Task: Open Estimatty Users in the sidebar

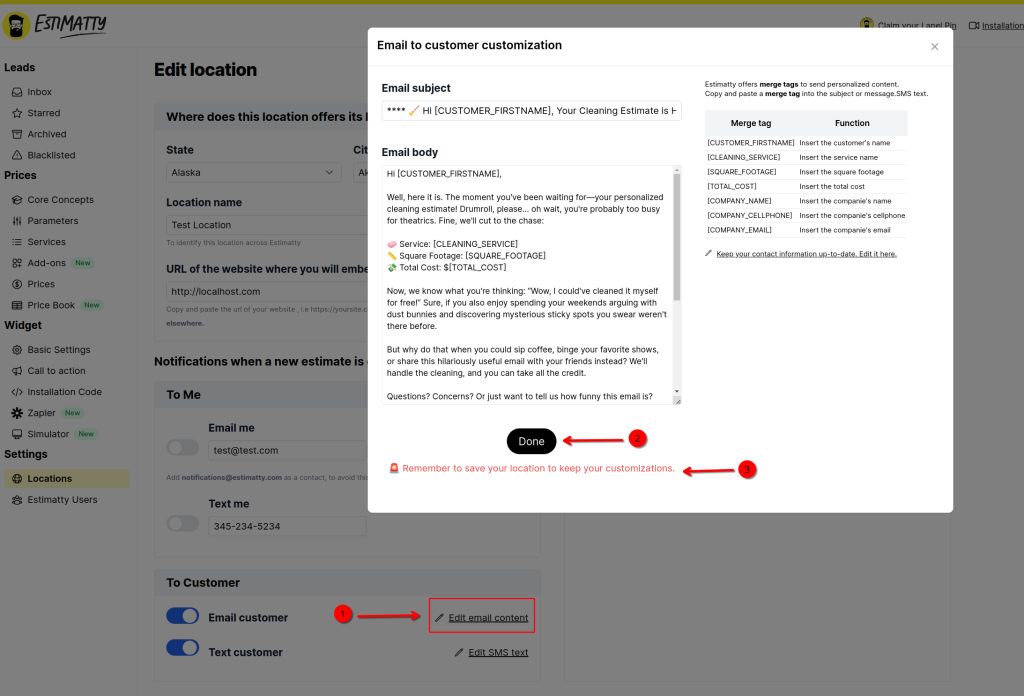Action: pyautogui.click(x=62, y=499)
